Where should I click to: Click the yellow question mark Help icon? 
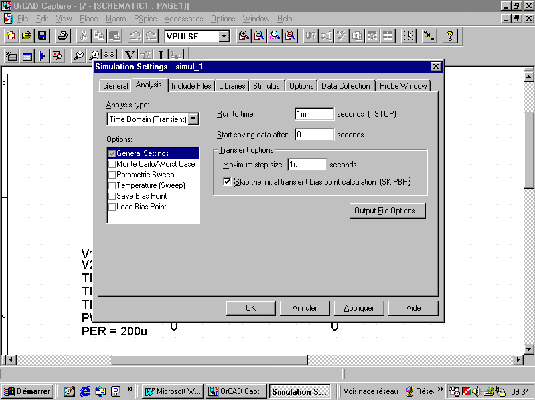pyautogui.click(x=450, y=36)
